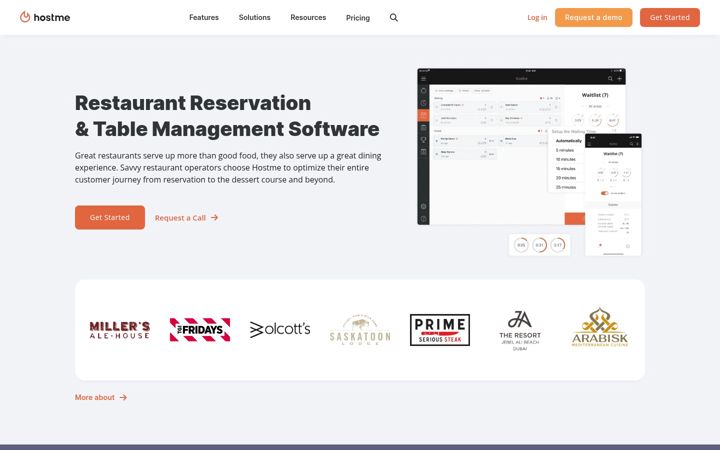Screen dimensions: 720x450
Task: Click the Request a demo button
Action: (x=593, y=17)
